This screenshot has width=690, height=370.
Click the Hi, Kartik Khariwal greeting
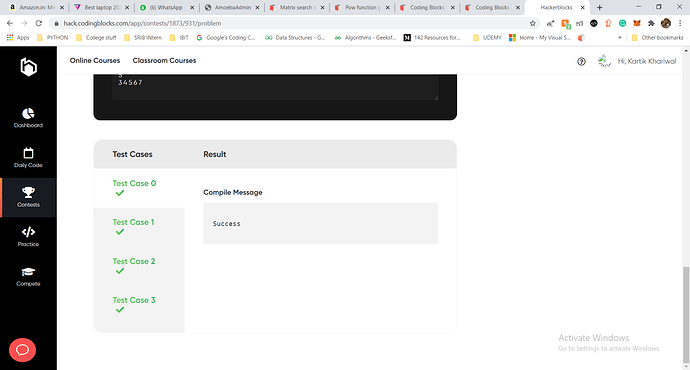[646, 61]
